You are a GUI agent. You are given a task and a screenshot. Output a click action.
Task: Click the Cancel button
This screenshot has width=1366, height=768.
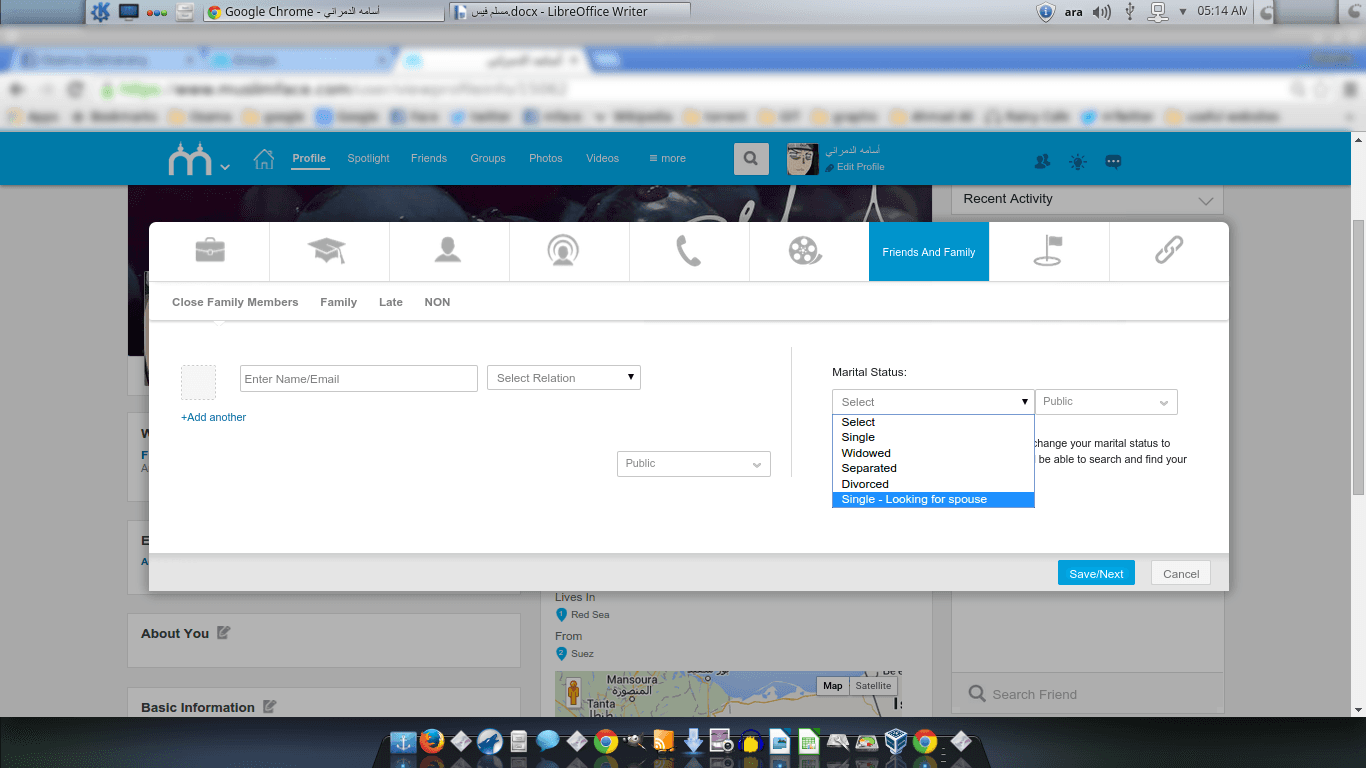1180,574
